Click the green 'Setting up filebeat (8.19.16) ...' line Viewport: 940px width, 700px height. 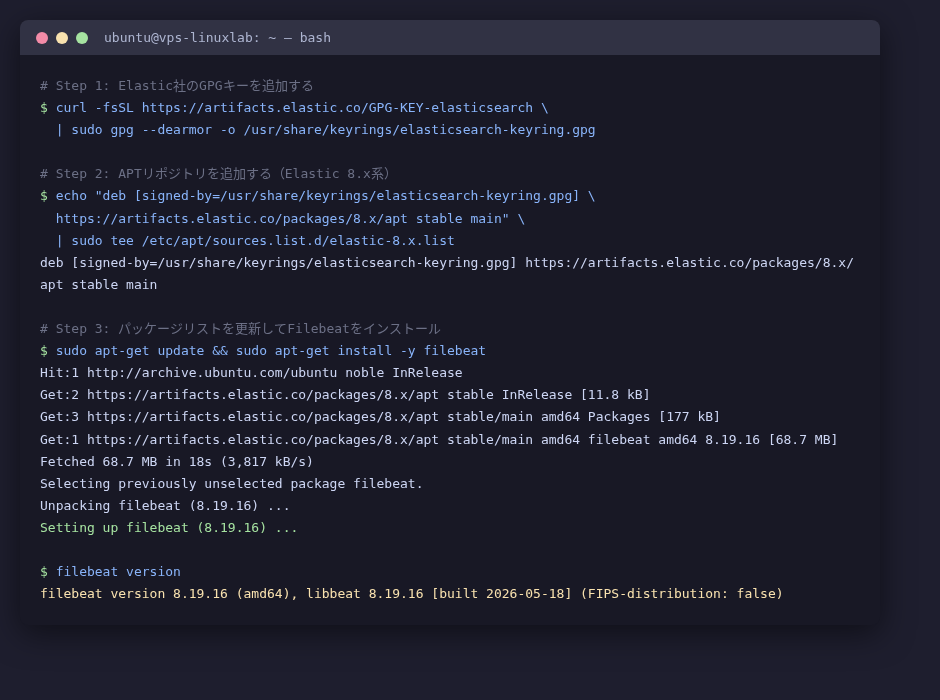(168, 528)
